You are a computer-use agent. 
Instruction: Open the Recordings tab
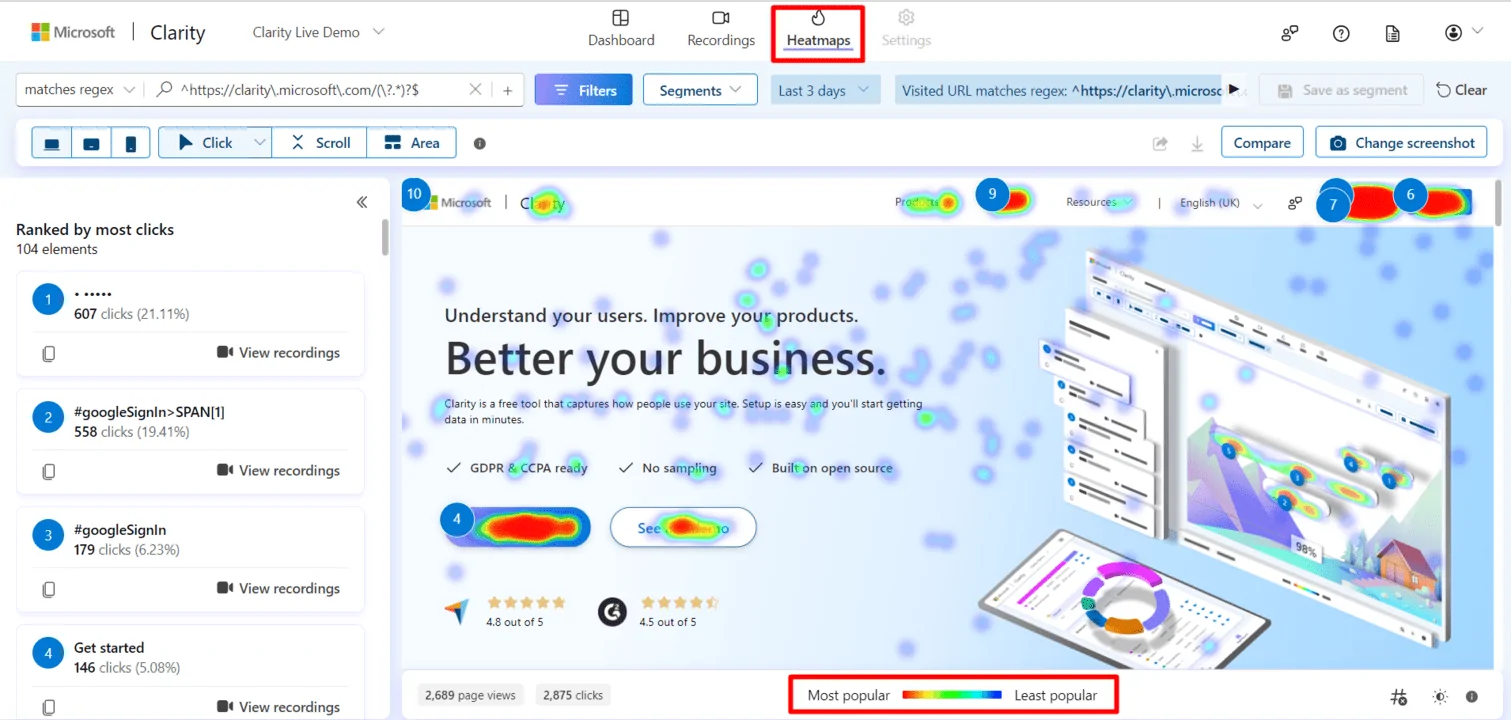click(x=721, y=28)
